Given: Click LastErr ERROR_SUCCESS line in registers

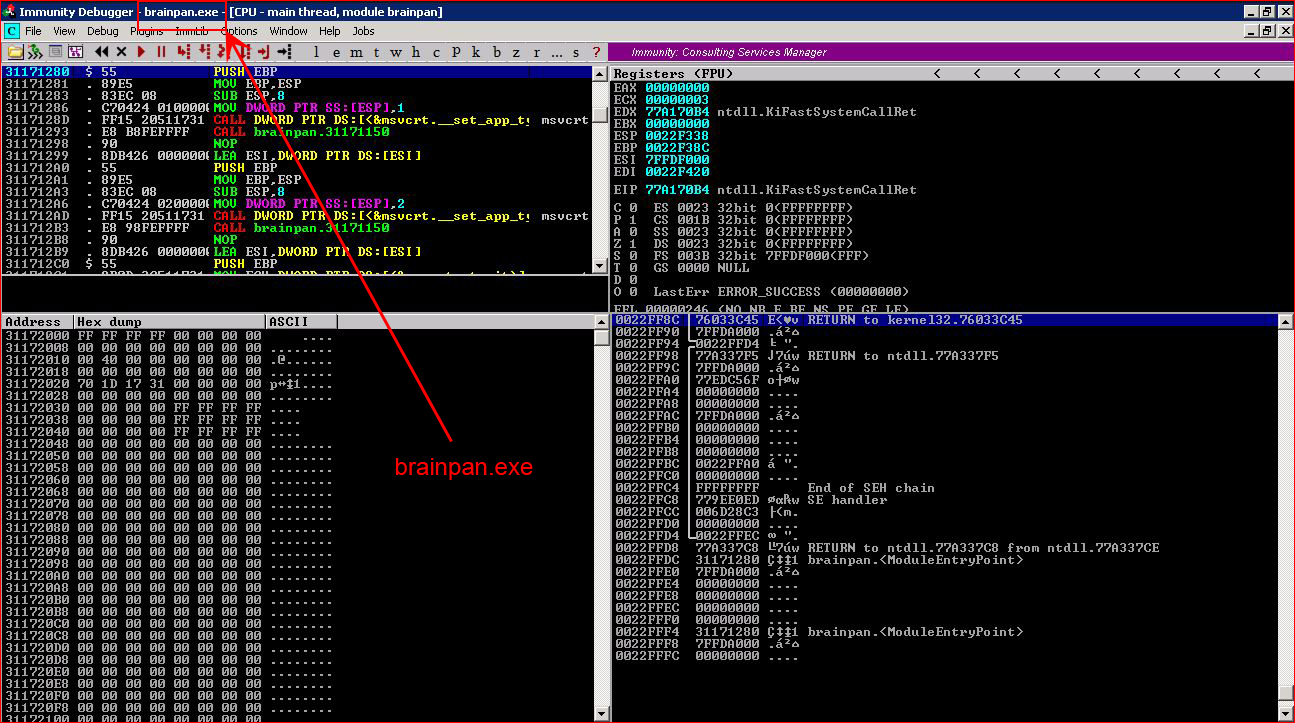Looking at the screenshot, I should (781, 292).
